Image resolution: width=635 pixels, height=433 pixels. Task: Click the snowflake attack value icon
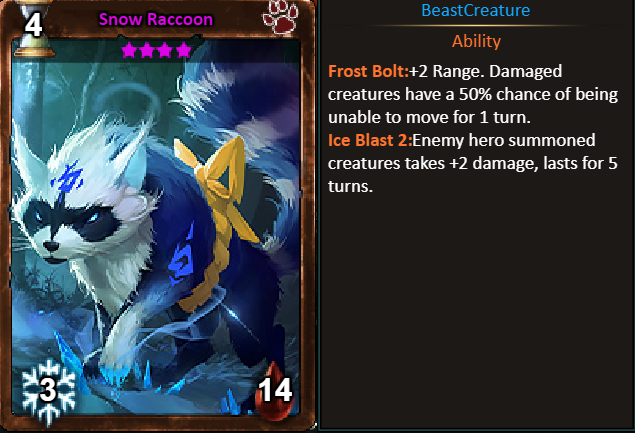(x=49, y=392)
